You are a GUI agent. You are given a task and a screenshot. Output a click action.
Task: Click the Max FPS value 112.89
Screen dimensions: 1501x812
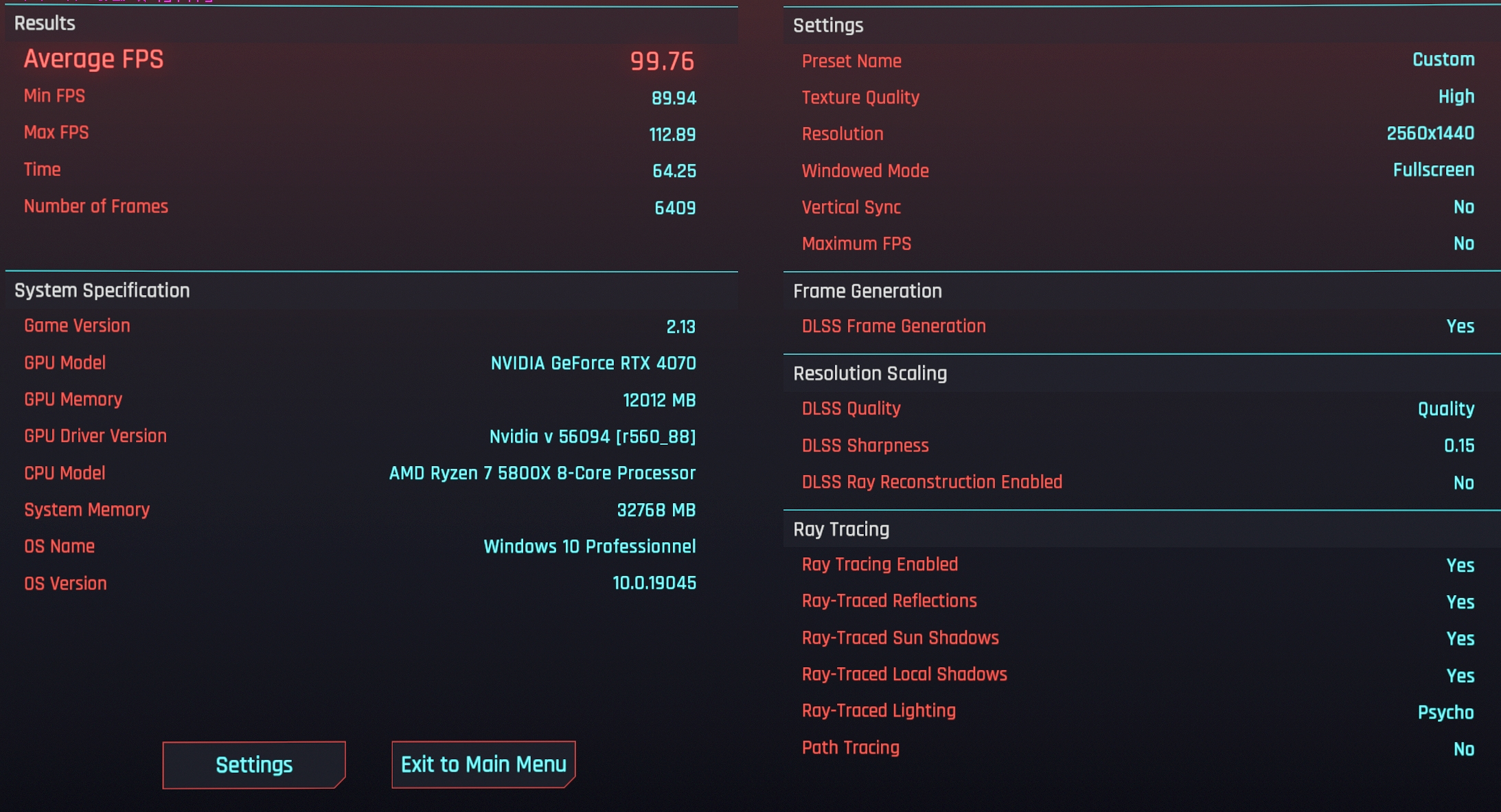pos(672,135)
